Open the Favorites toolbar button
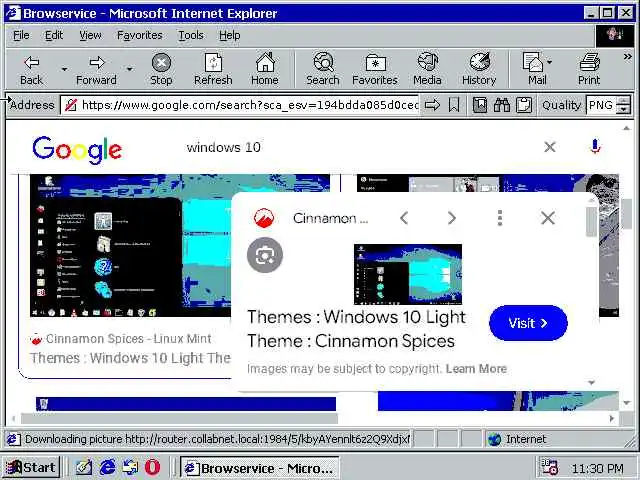 [375, 69]
